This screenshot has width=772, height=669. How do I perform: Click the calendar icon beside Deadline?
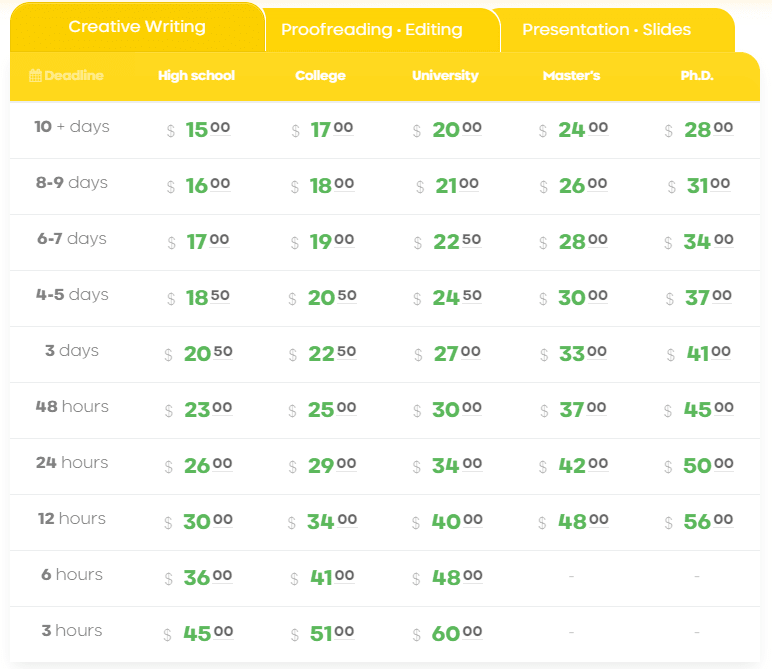click(x=35, y=75)
